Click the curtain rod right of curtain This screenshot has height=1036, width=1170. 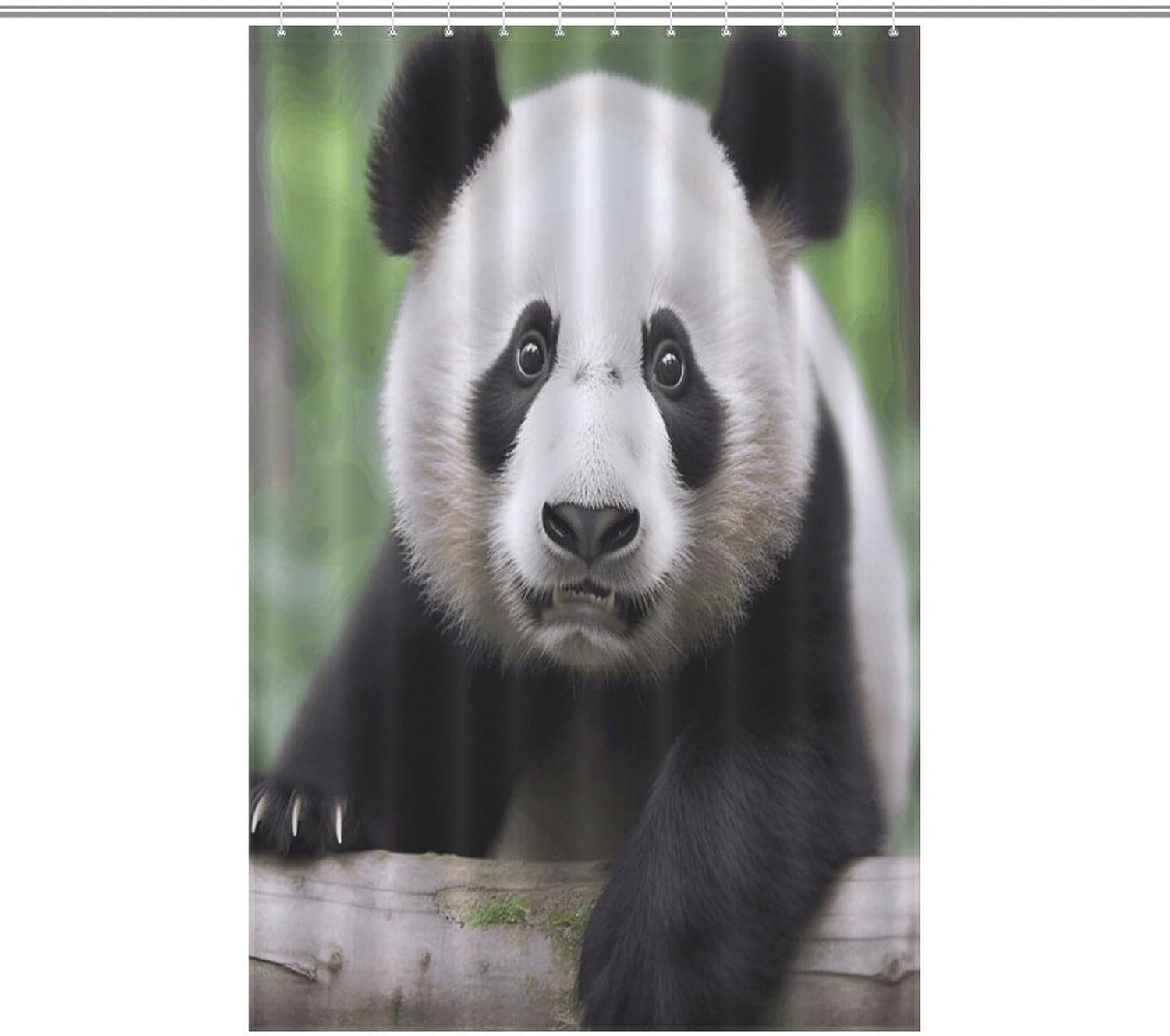[x=1037, y=10]
